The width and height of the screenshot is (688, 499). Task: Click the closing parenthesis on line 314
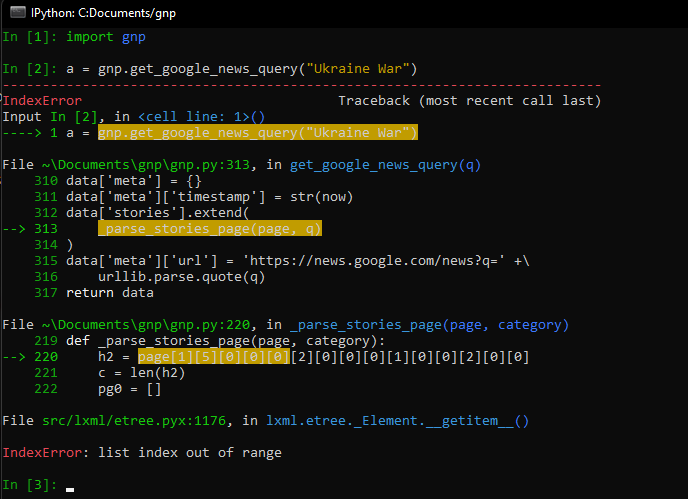tap(70, 245)
